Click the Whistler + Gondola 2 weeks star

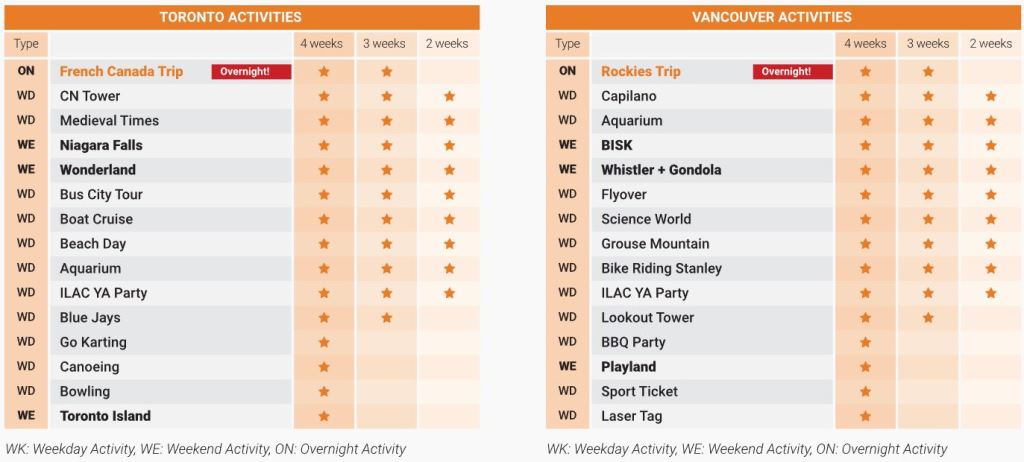991,170
